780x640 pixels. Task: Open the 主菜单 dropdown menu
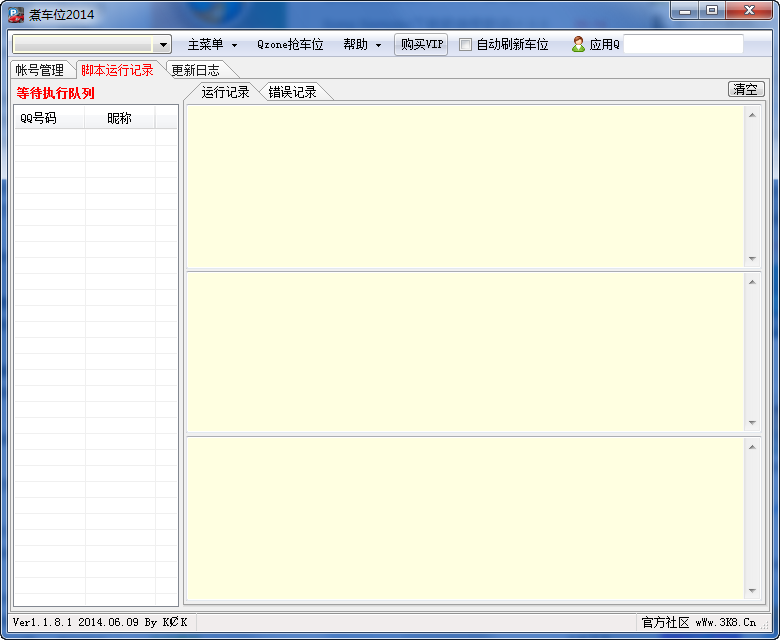[212, 44]
